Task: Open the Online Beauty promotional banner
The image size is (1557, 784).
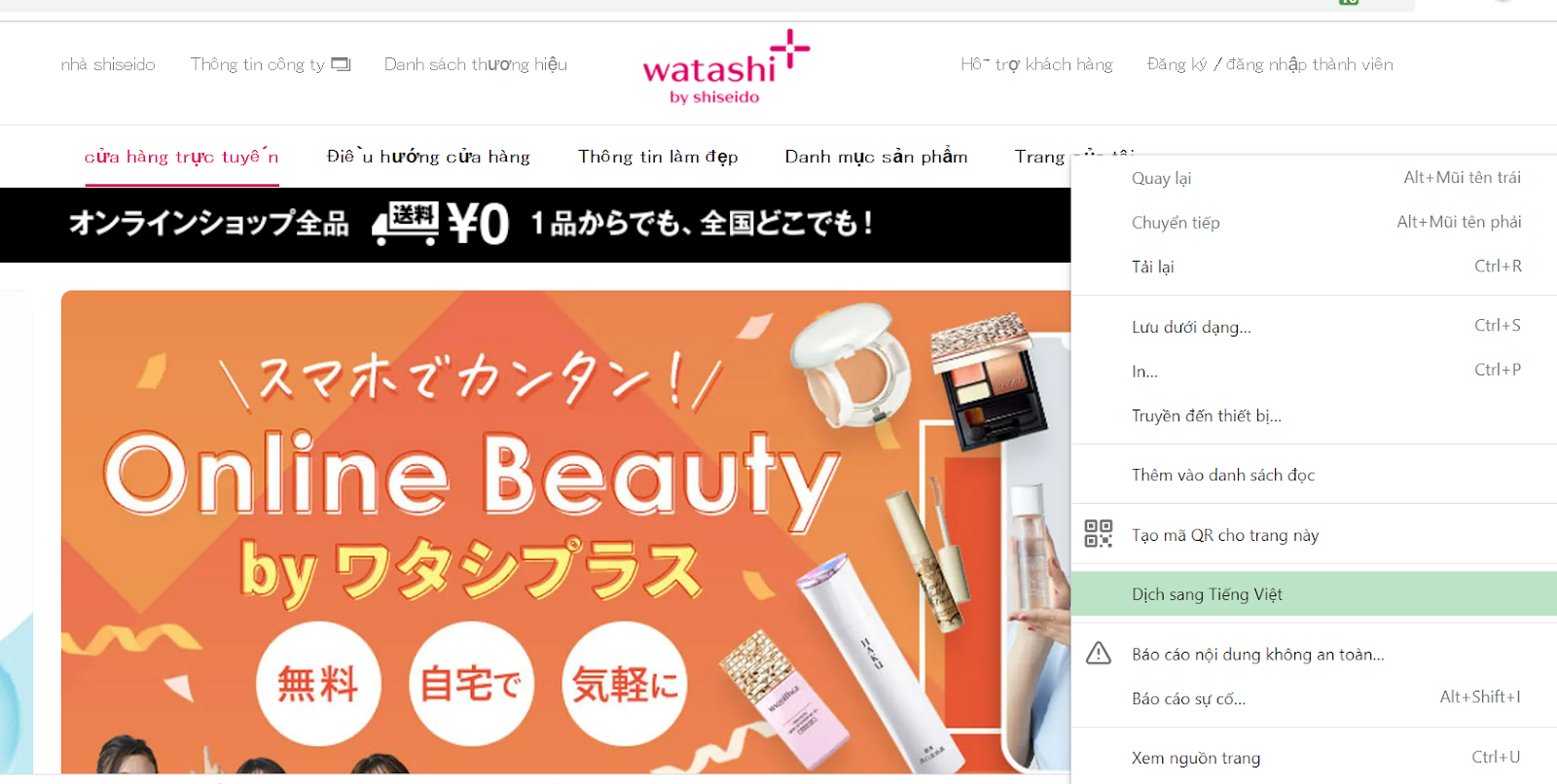Action: click(x=565, y=532)
